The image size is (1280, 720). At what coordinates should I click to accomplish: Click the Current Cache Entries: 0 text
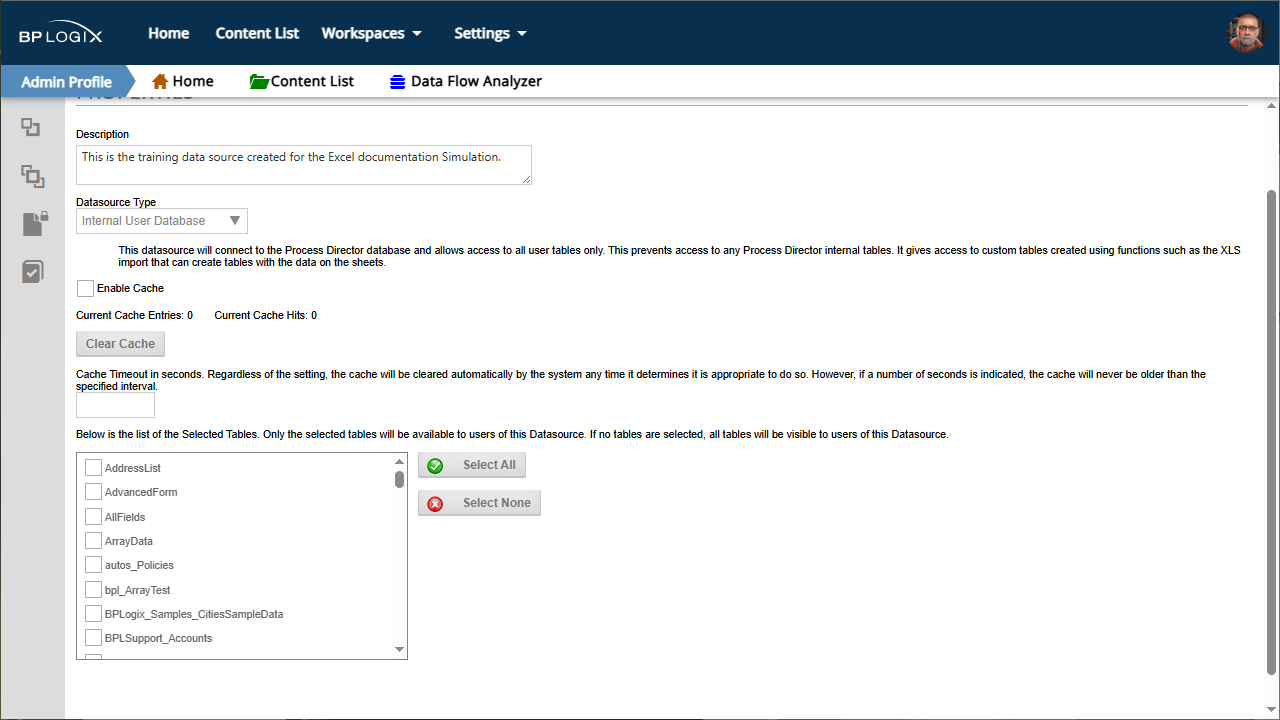point(134,316)
